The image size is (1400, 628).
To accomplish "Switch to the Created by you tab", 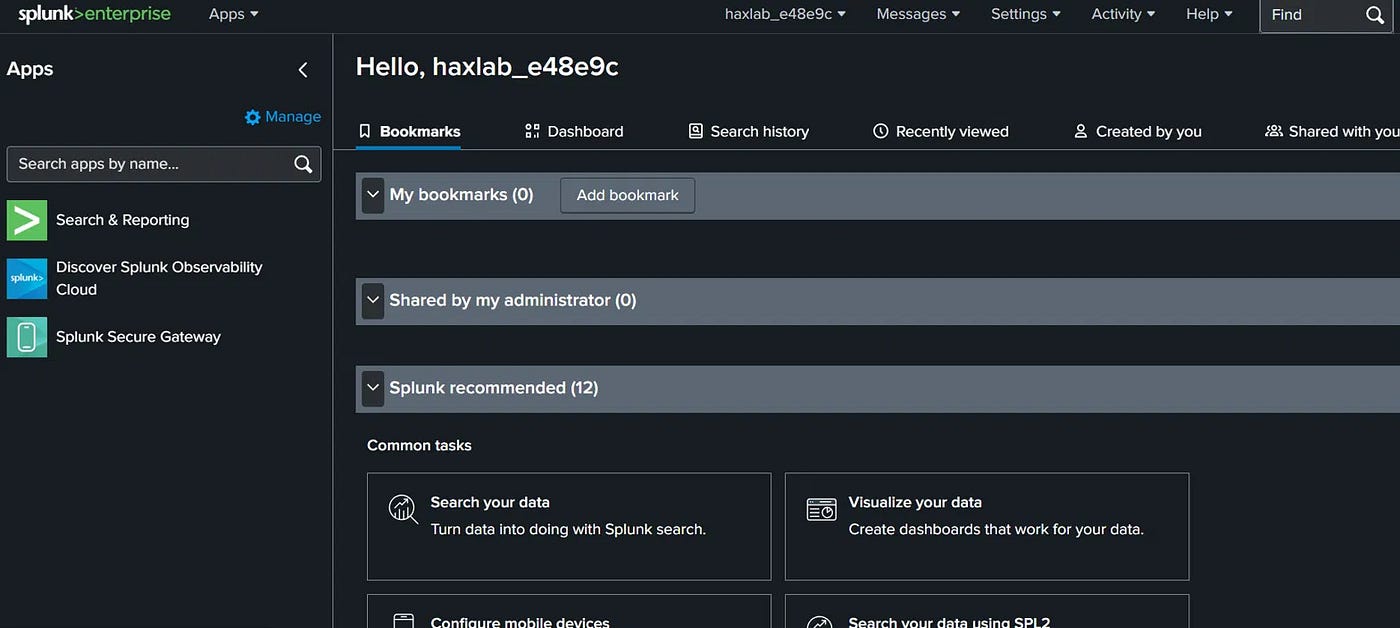I will click(x=1138, y=131).
